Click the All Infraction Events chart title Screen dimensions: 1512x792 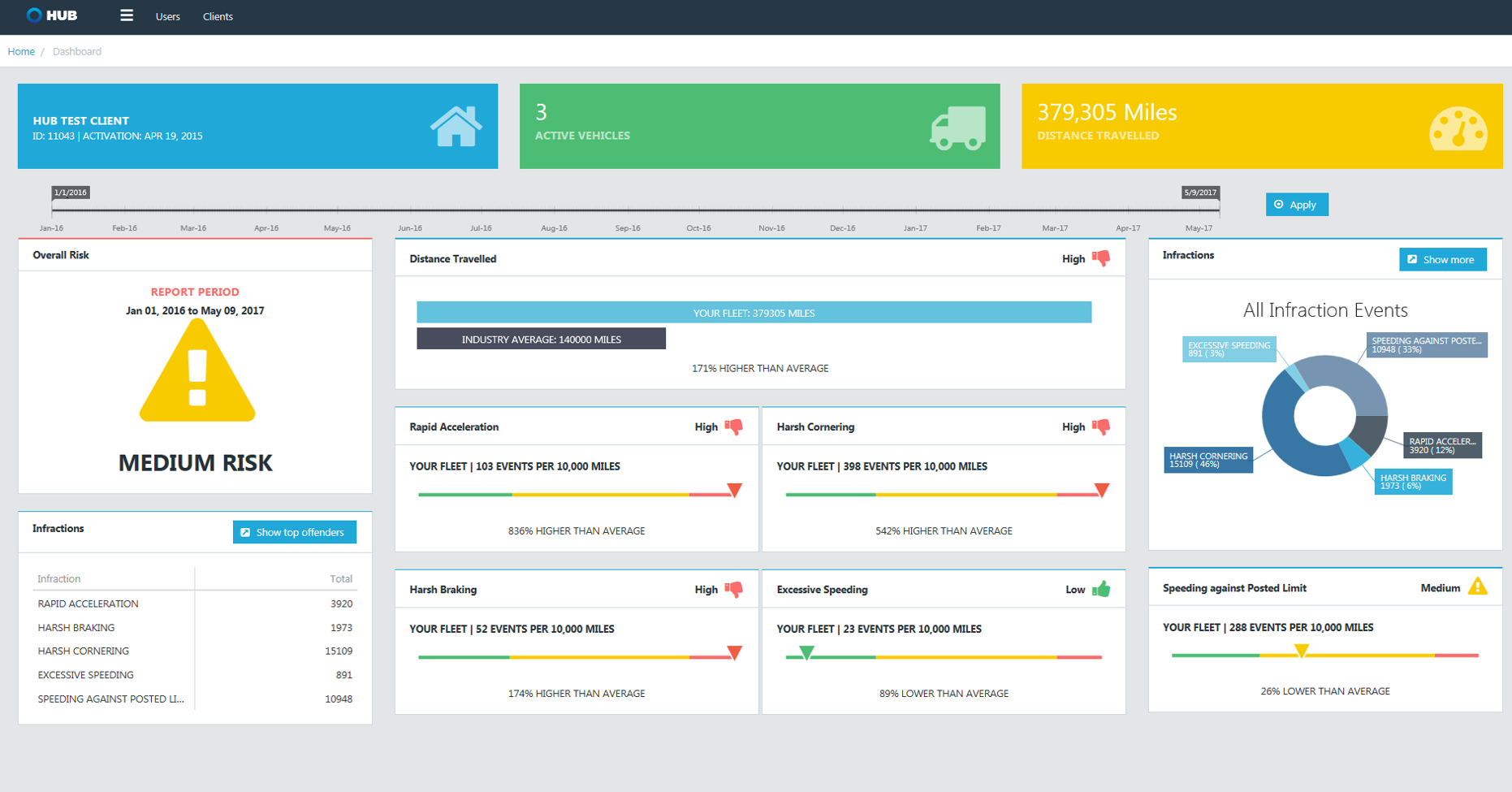(1325, 309)
